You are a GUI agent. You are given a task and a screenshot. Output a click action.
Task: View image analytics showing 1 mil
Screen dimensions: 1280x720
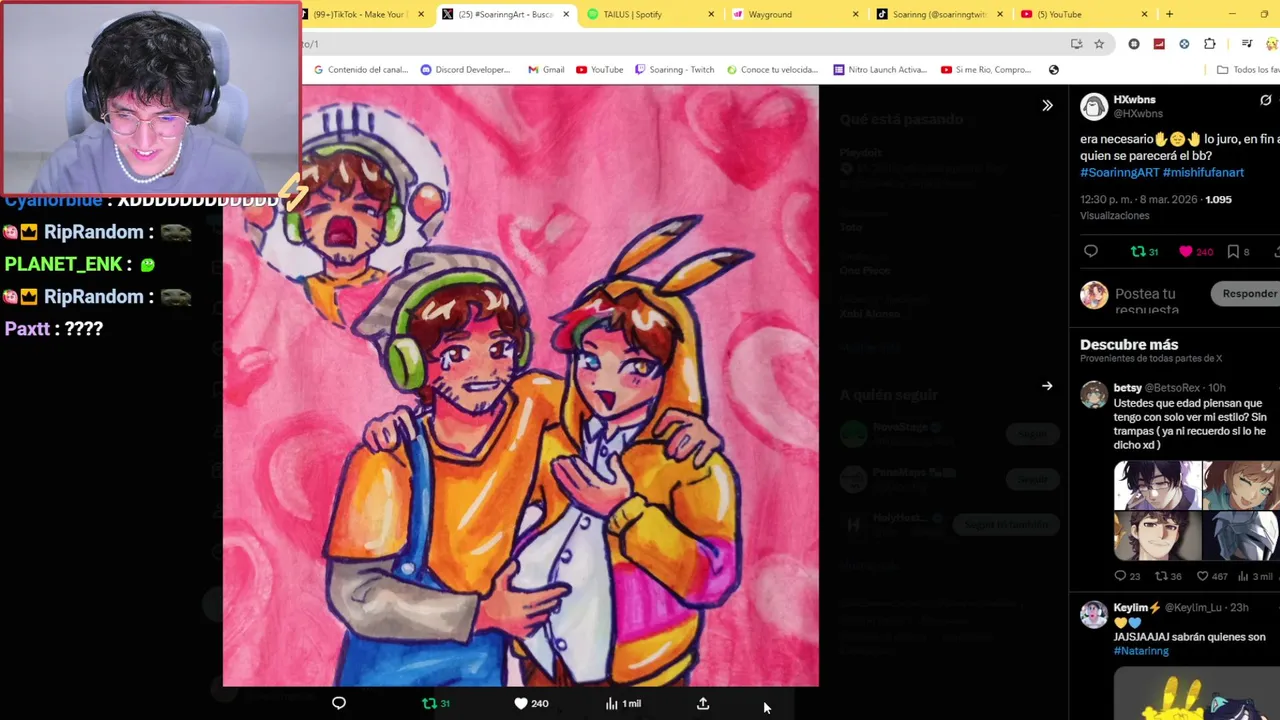tap(623, 703)
